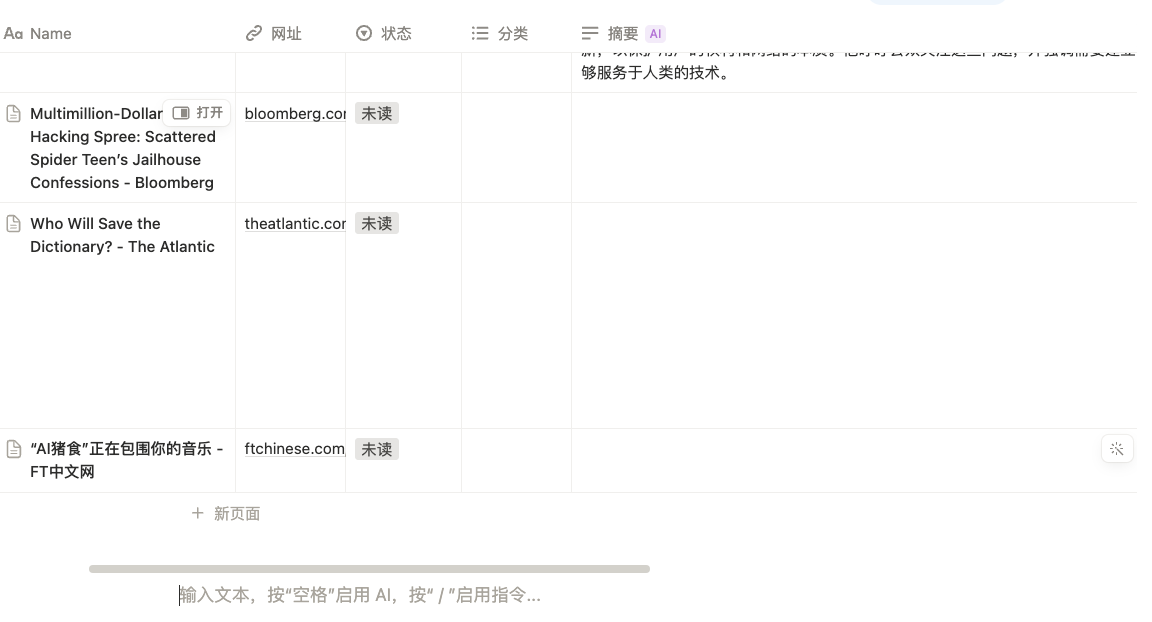Viewport: 1152px width, 622px height.
Task: Open the 未读 status dropdown for the Atlantic row
Action: [x=377, y=223]
